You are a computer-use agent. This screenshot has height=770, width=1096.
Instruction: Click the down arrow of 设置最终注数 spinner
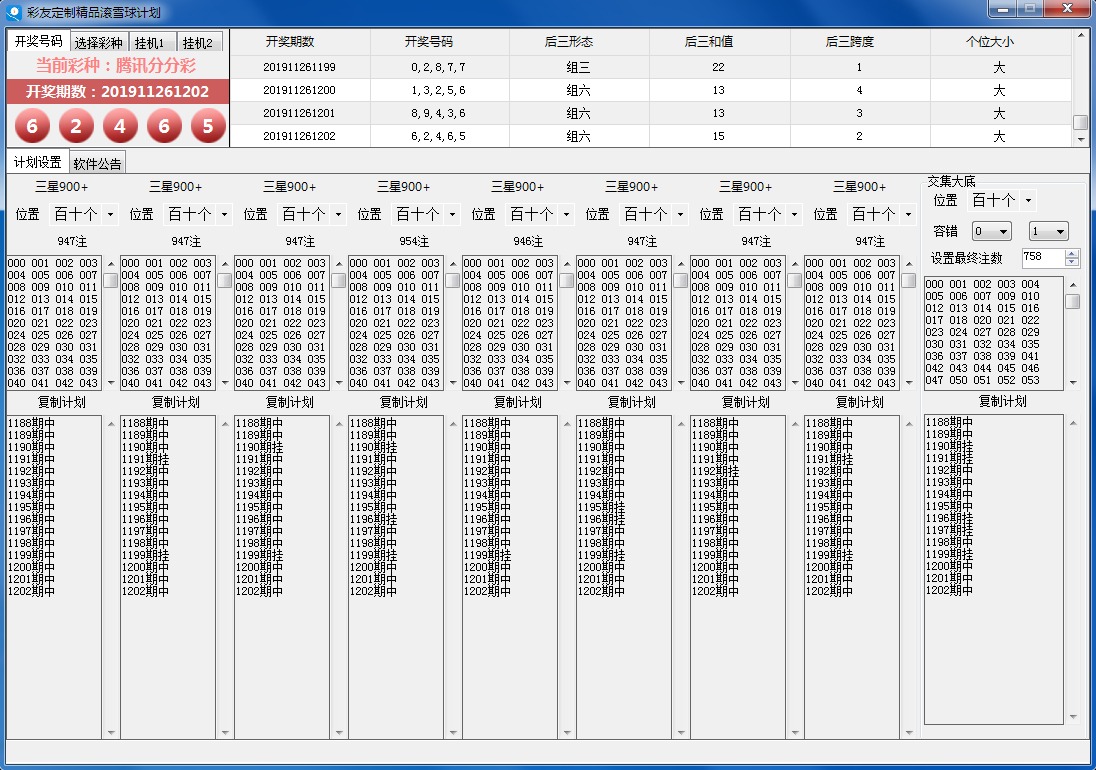pyautogui.click(x=1072, y=263)
